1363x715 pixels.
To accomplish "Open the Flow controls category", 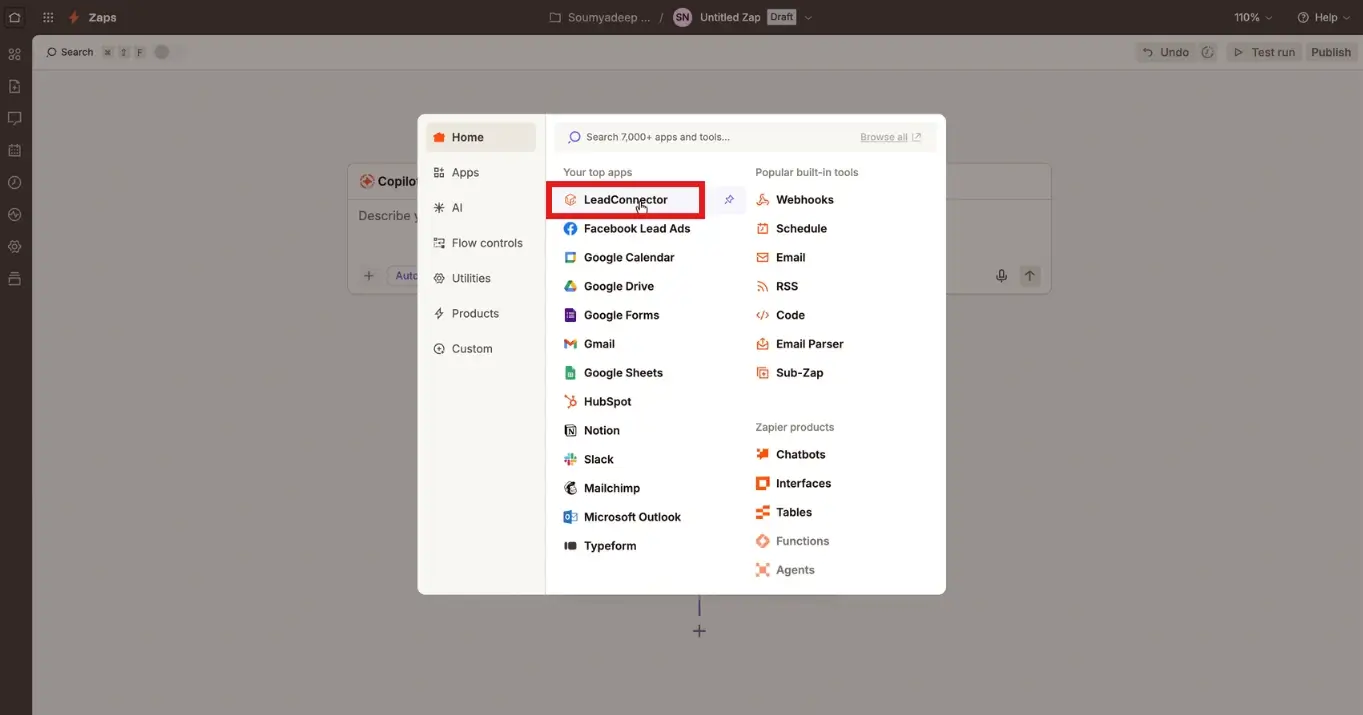I will pos(481,243).
